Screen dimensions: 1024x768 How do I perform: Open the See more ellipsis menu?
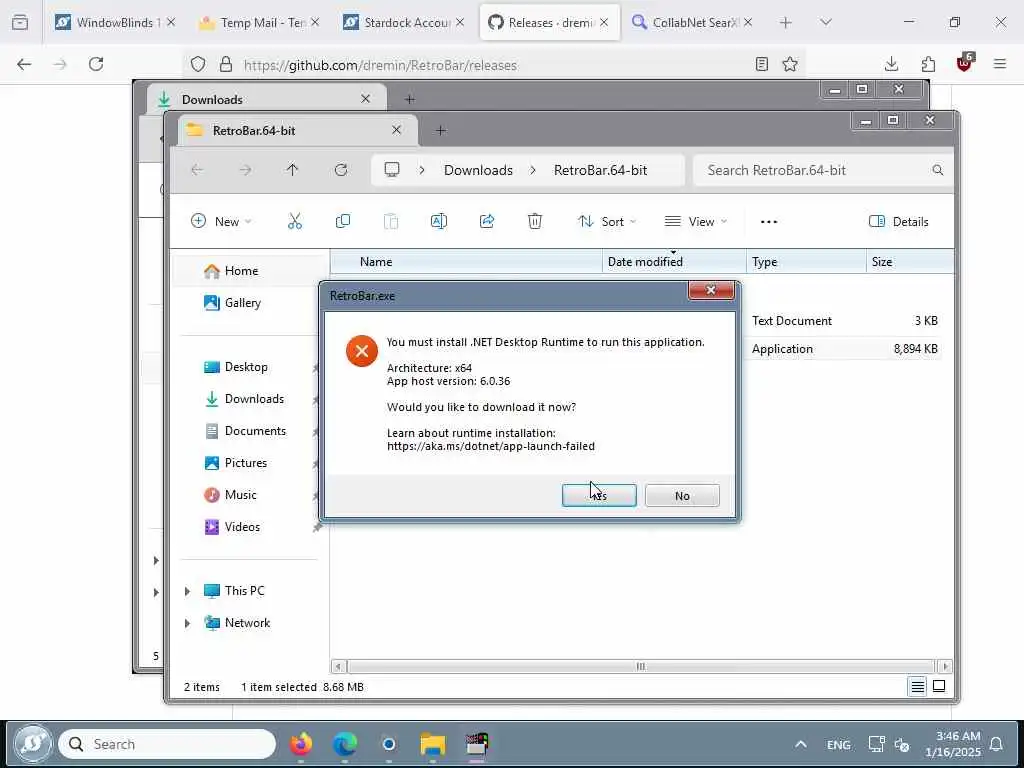point(769,221)
